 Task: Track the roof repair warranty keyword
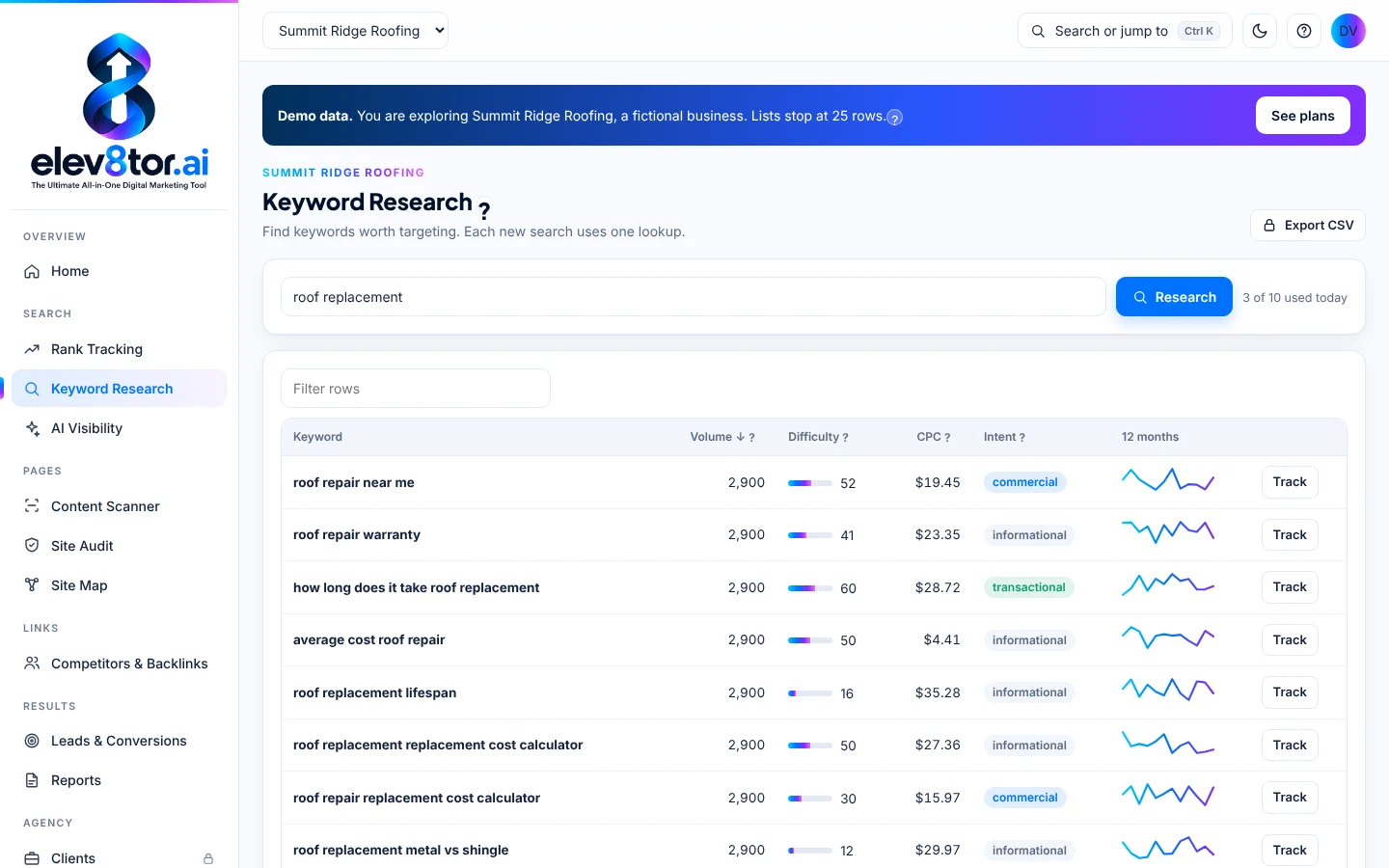1290,535
